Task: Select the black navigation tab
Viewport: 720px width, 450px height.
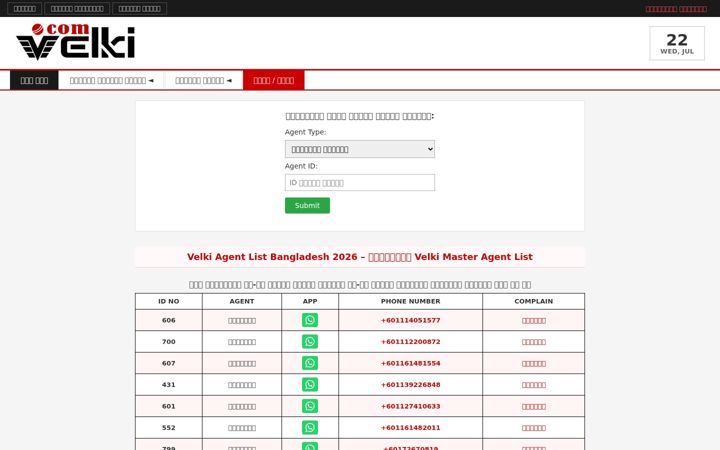Action: (34, 80)
